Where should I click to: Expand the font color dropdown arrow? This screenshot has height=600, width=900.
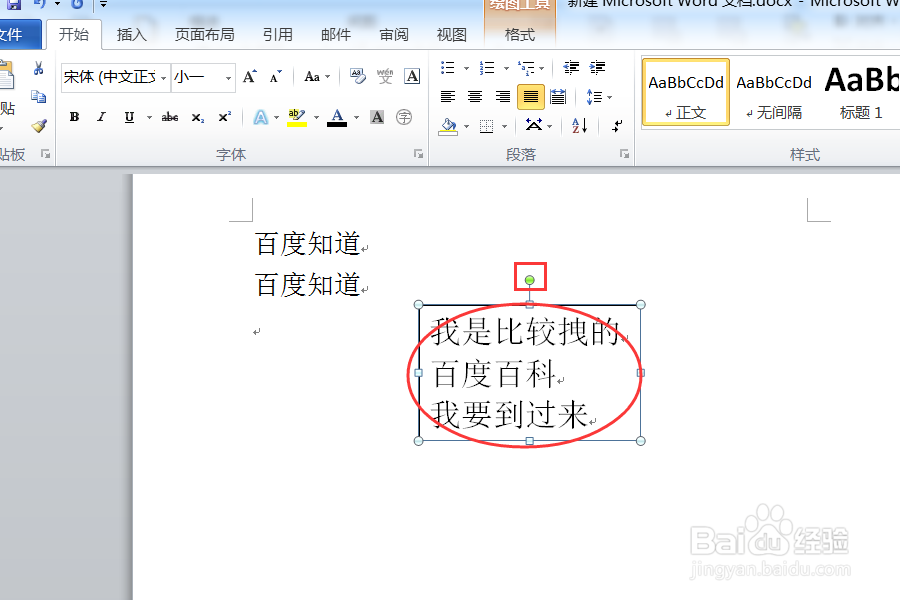click(356, 118)
